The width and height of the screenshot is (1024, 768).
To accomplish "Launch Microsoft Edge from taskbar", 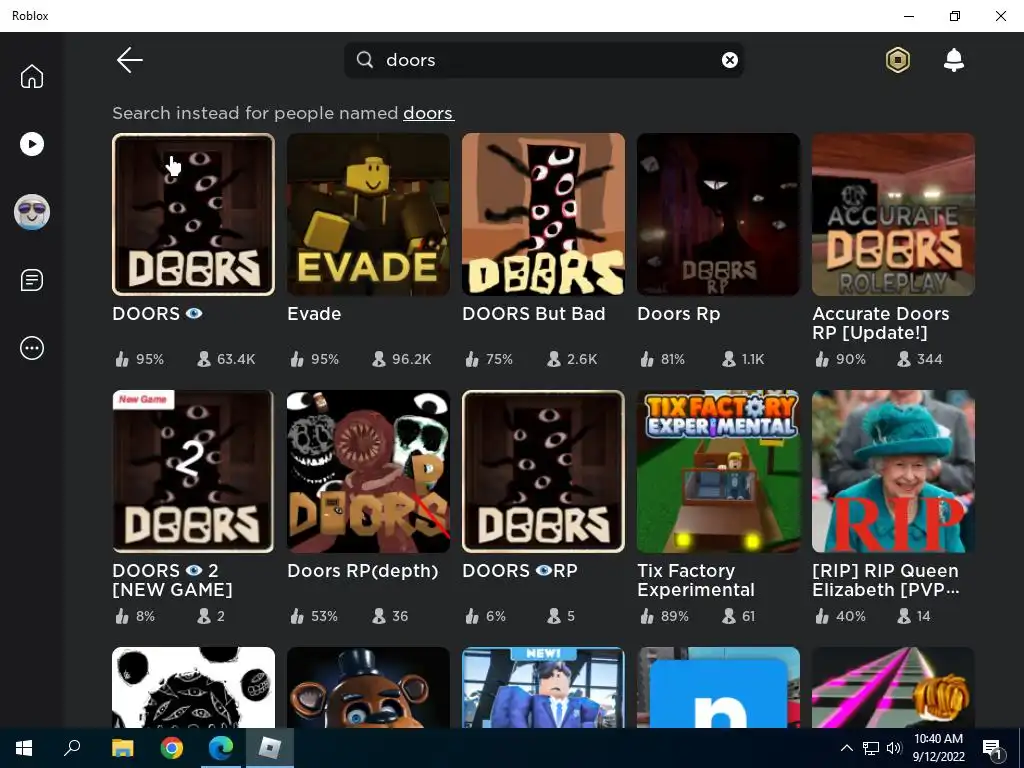I will (x=221, y=748).
